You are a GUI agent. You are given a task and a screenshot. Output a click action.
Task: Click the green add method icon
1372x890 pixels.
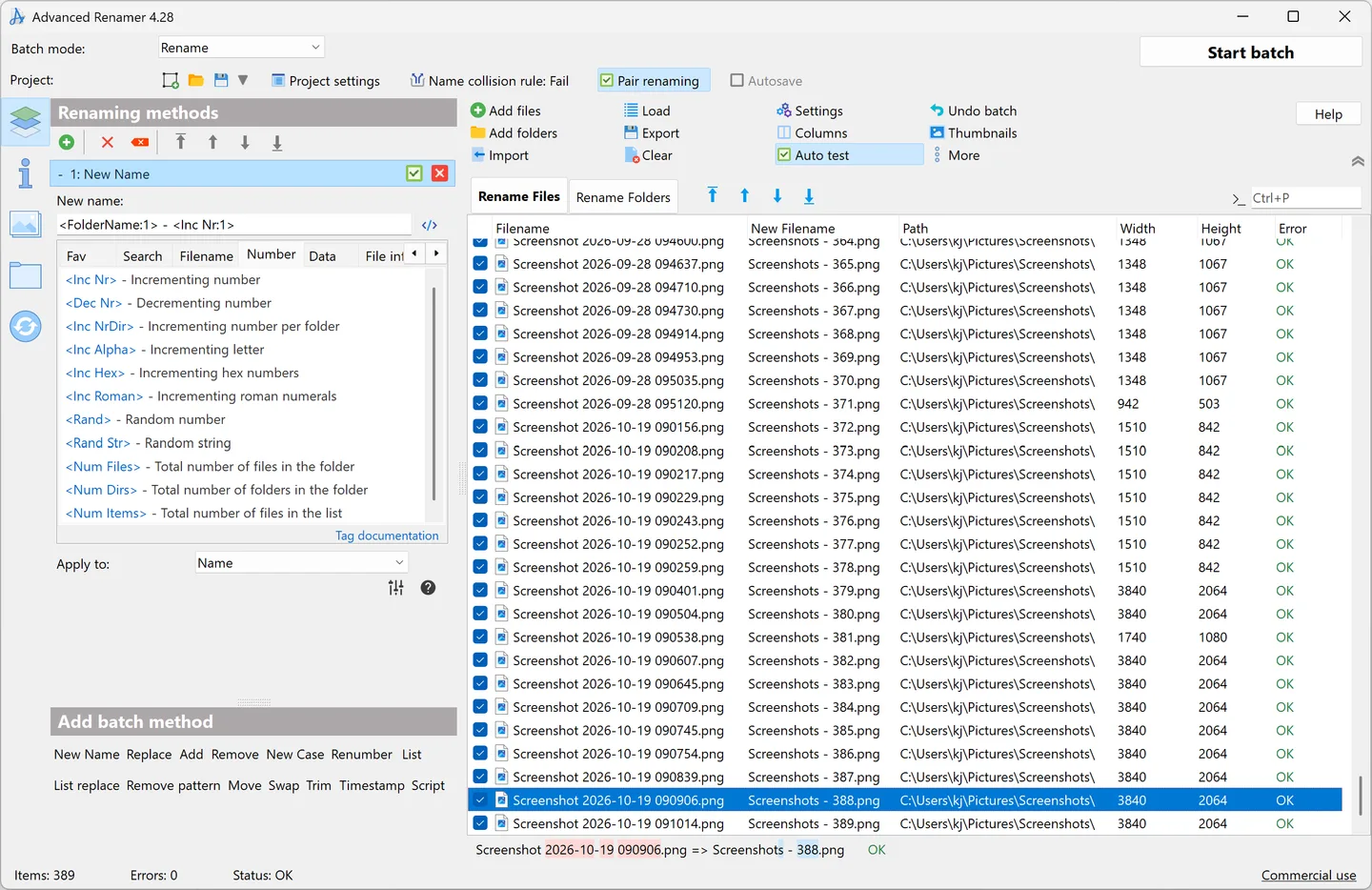click(x=67, y=142)
